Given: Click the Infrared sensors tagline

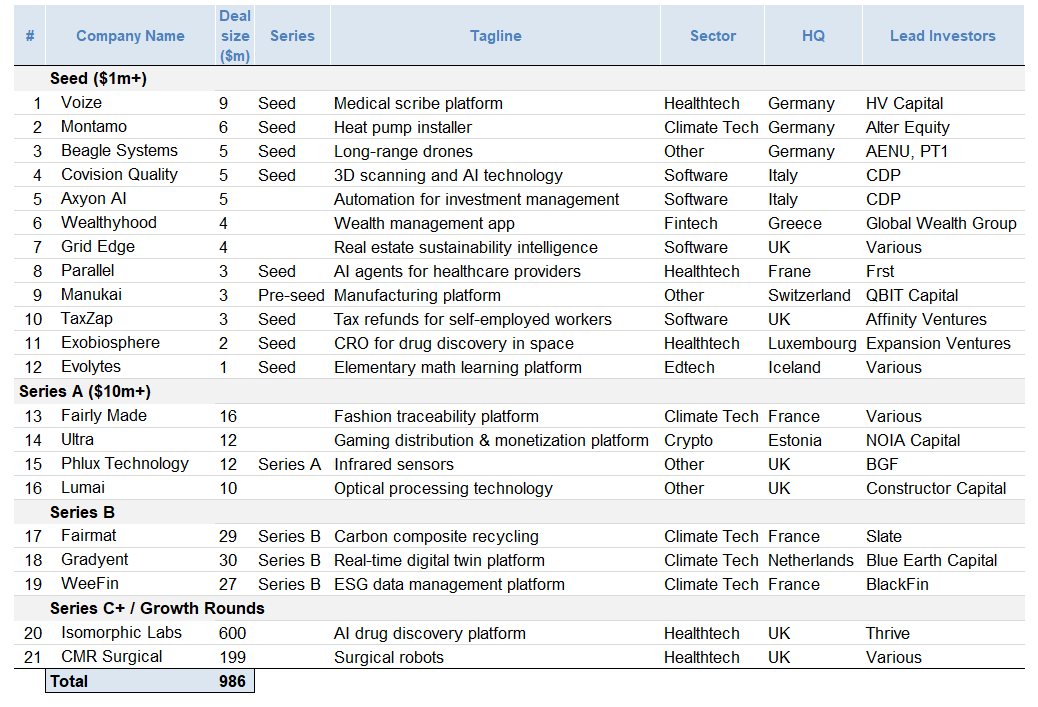Looking at the screenshot, I should point(394,464).
